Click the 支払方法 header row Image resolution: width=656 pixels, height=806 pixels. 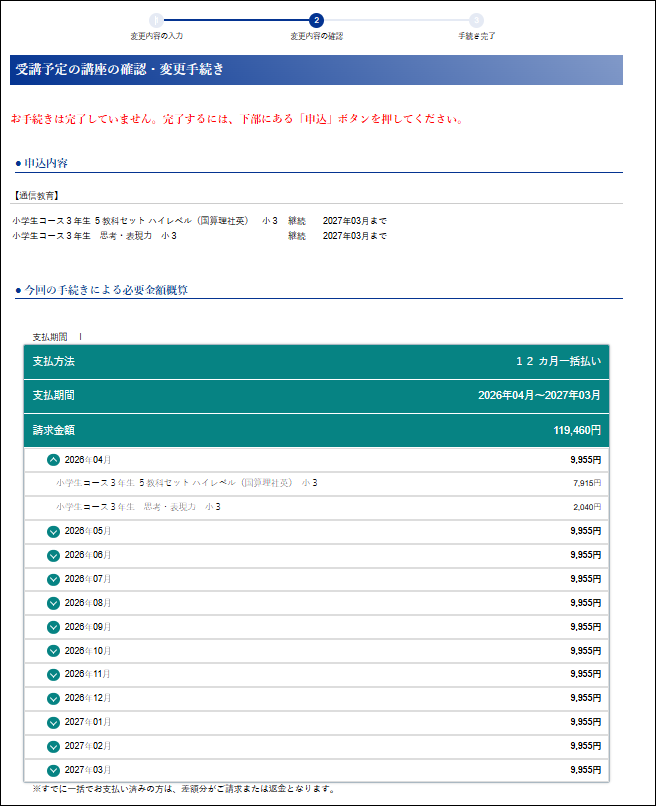pyautogui.click(x=316, y=361)
